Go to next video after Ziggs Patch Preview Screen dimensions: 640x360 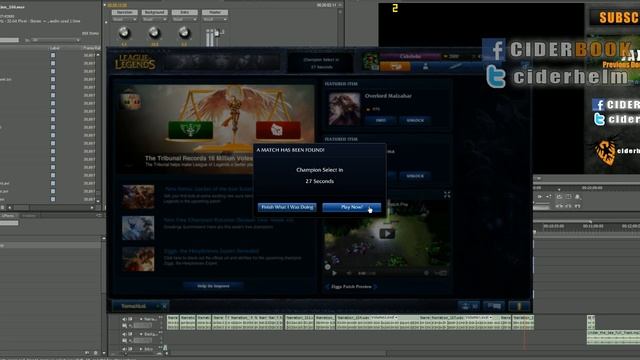375,287
